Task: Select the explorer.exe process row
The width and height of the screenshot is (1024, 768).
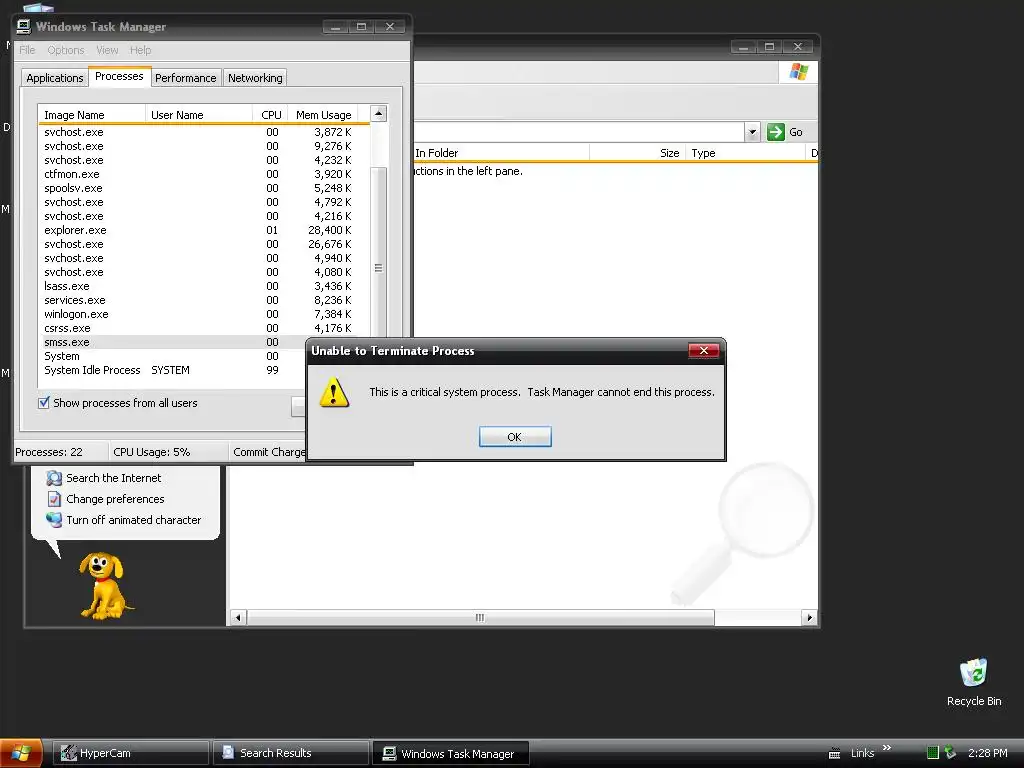Action: click(x=204, y=230)
